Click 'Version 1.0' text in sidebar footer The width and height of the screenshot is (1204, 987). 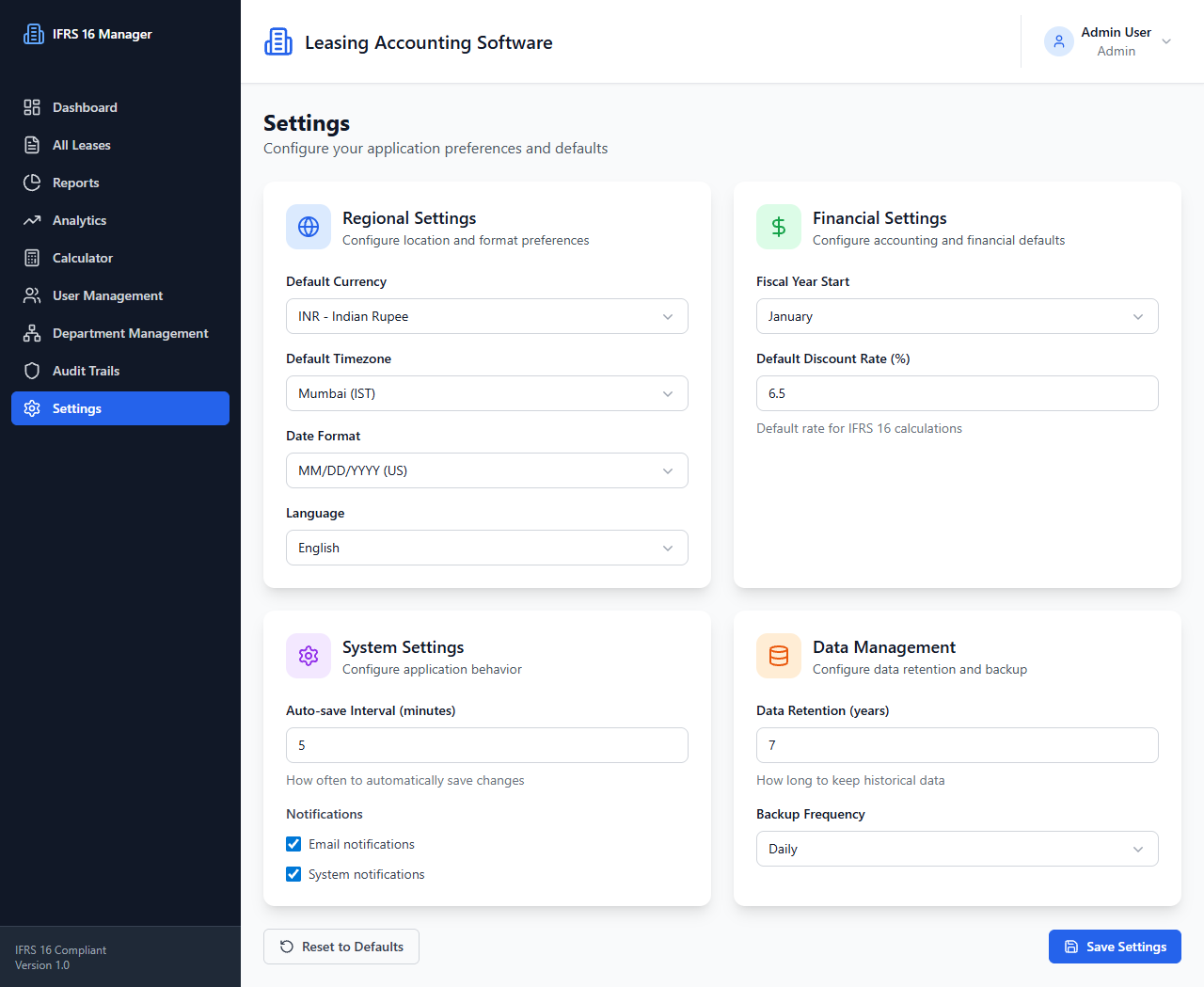point(42,965)
